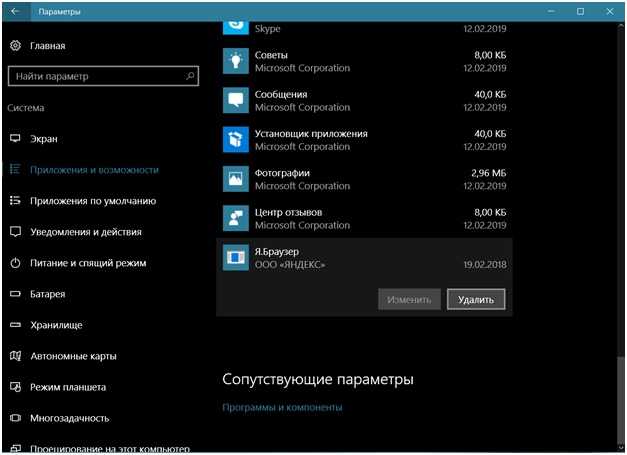
Task: Maximize the Параметры window
Action: pos(581,12)
